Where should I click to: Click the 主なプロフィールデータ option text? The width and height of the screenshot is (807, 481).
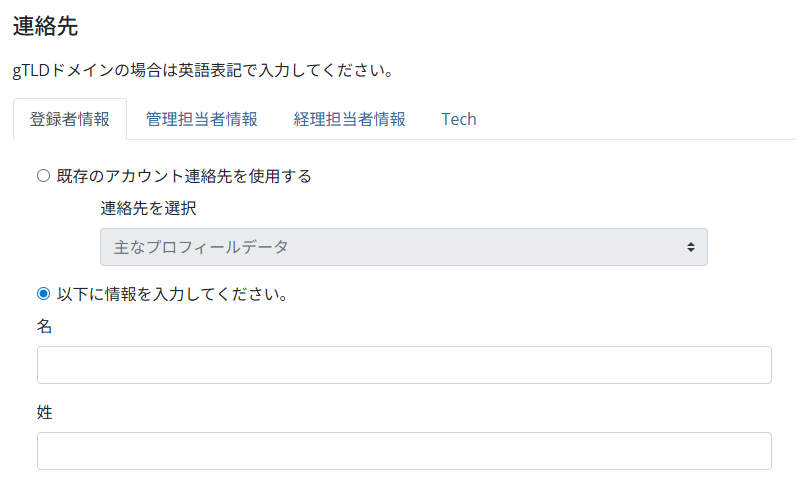click(201, 247)
